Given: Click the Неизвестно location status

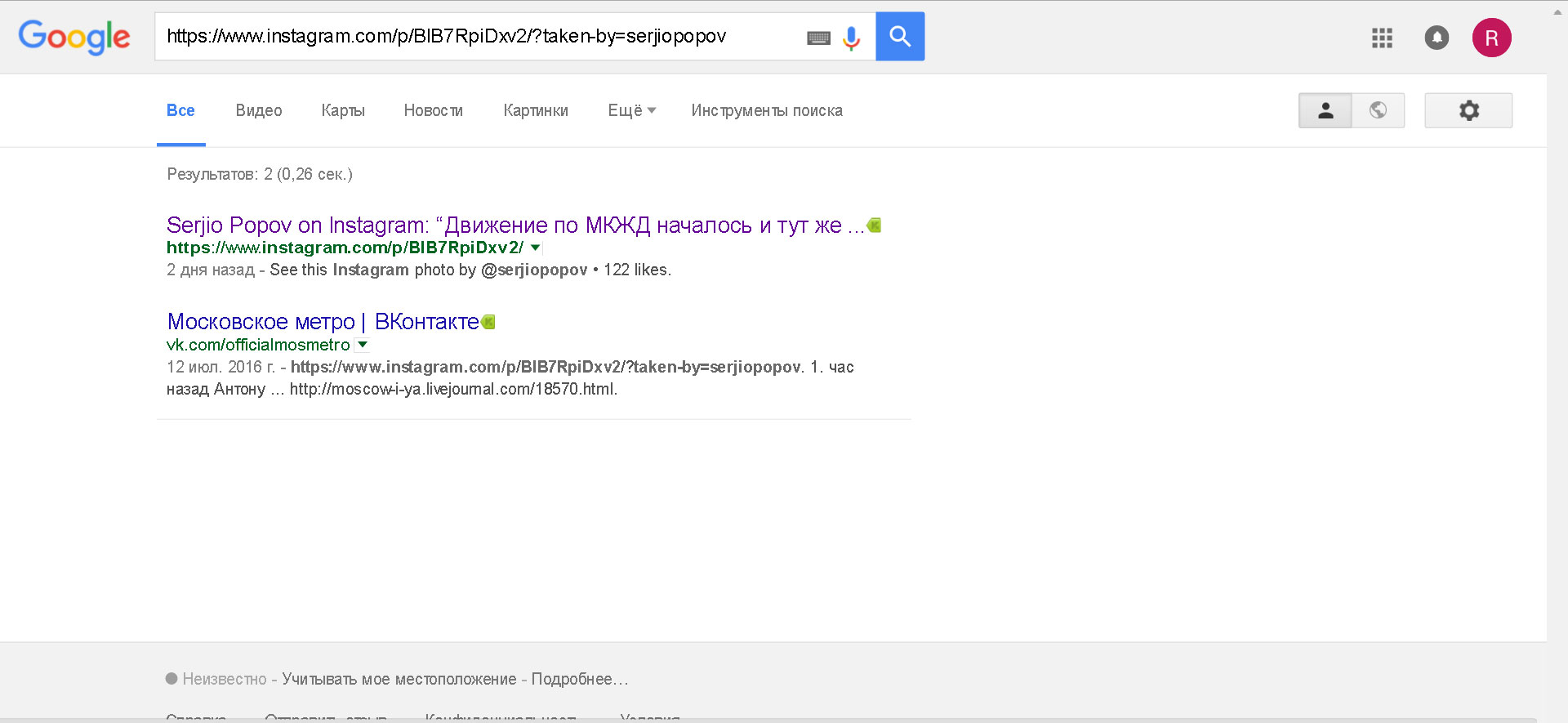Looking at the screenshot, I should pos(225,679).
